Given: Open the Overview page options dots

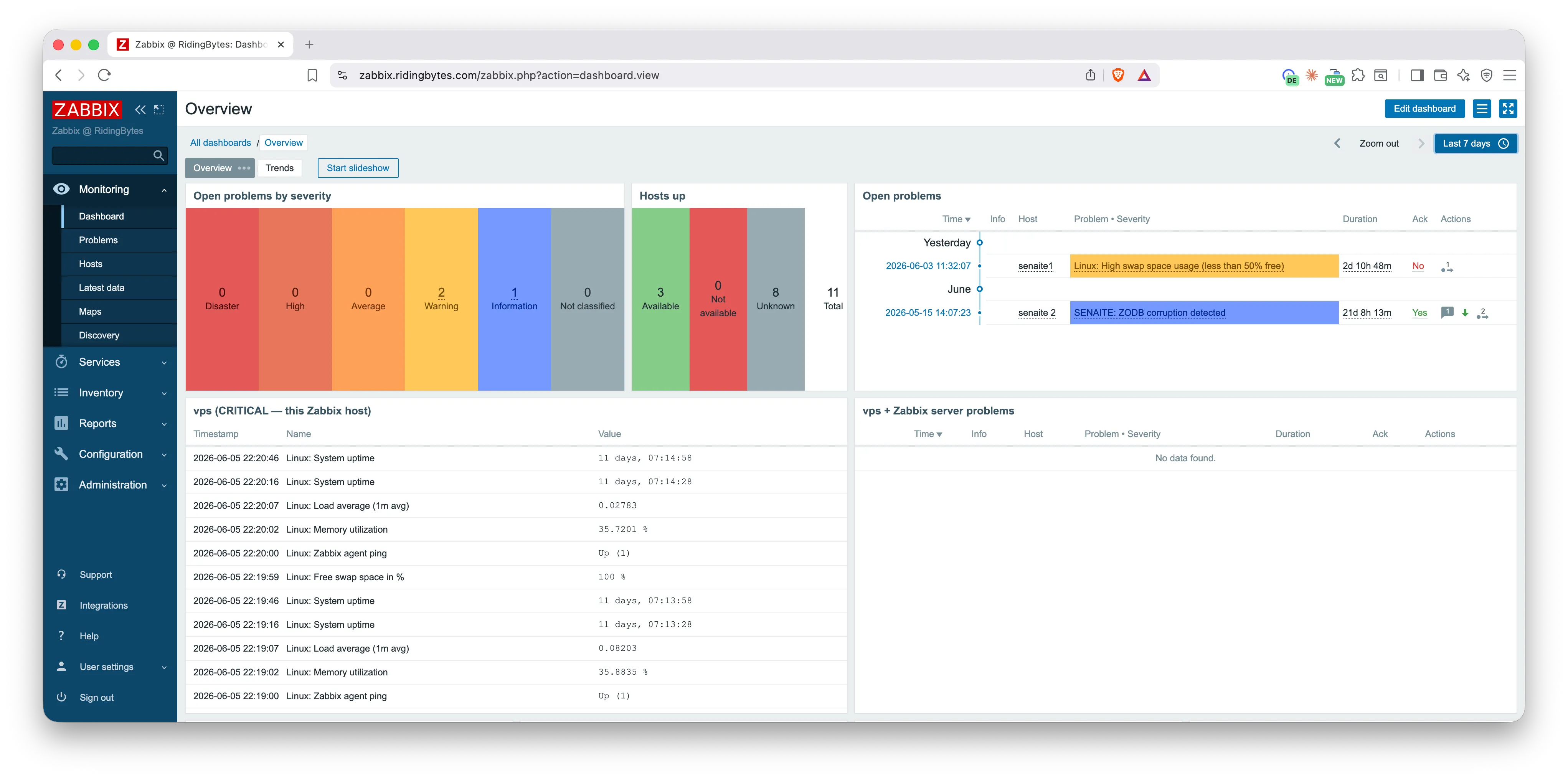Looking at the screenshot, I should tap(244, 168).
